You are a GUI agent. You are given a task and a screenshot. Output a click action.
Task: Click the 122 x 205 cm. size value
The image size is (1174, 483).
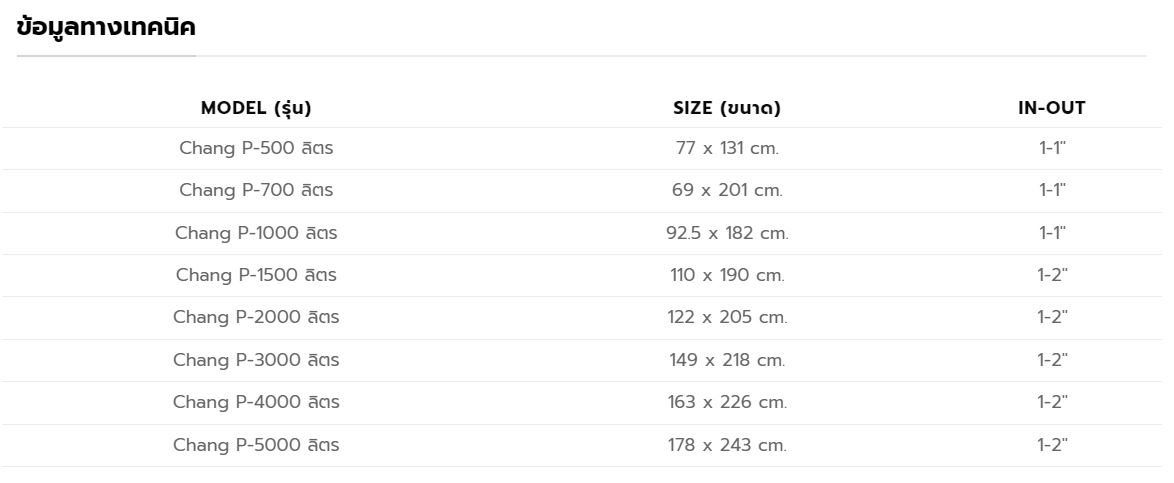point(727,317)
